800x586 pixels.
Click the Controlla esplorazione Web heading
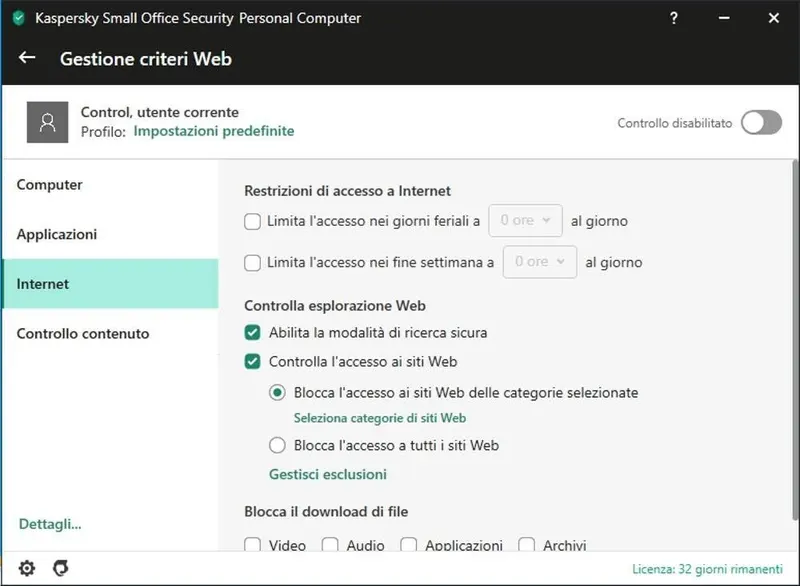[x=335, y=305]
